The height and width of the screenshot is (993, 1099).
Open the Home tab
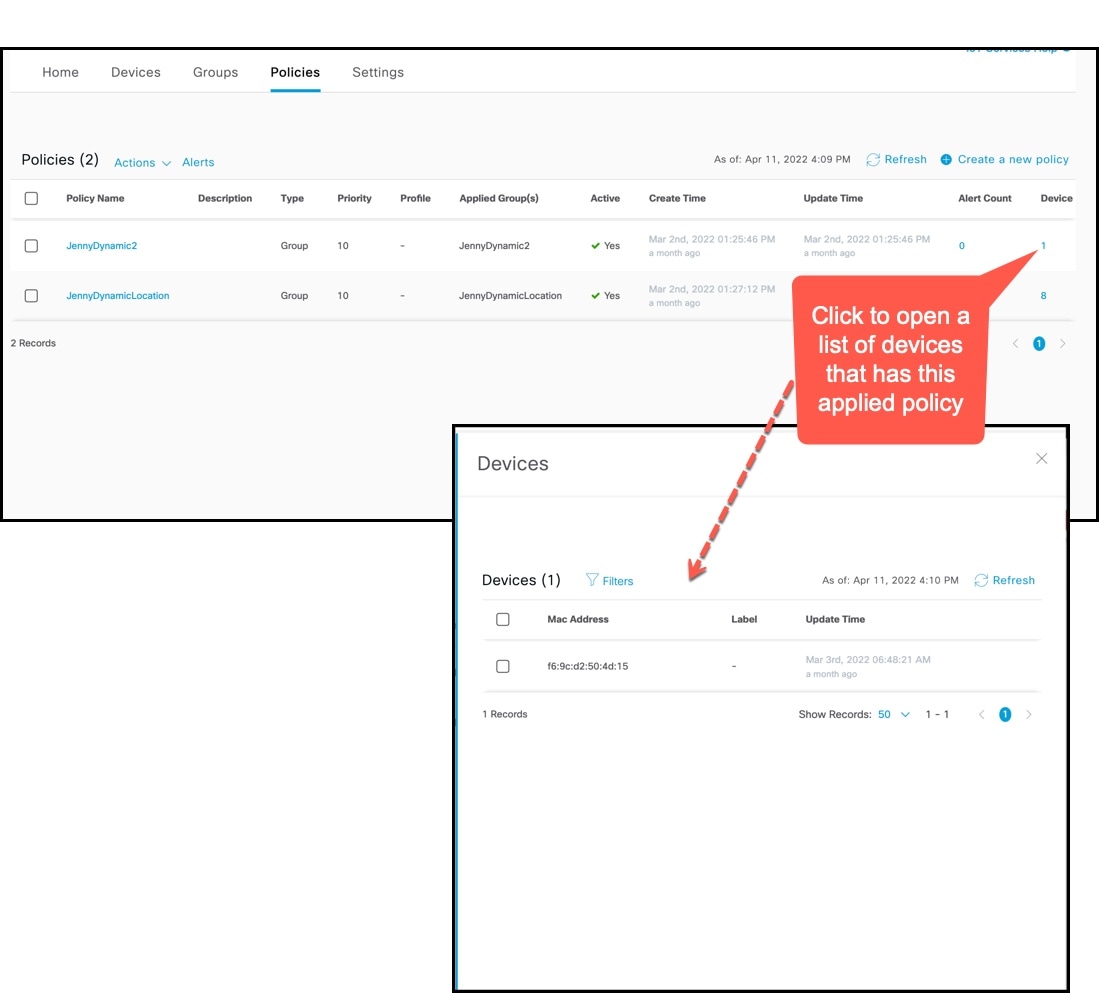tap(60, 72)
